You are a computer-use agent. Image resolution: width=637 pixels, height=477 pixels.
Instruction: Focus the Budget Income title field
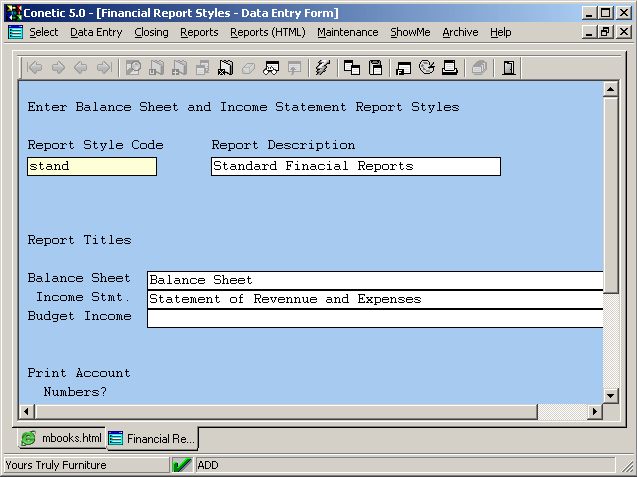[375, 318]
